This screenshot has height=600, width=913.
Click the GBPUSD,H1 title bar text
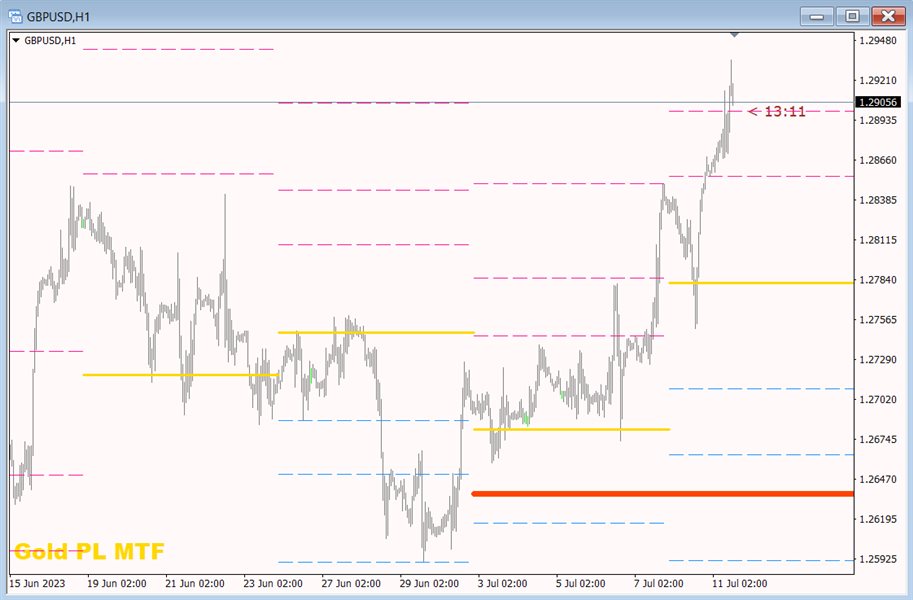[x=58, y=16]
